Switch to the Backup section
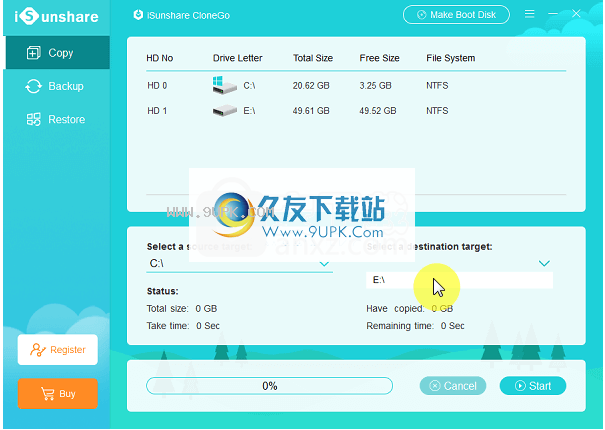 57,86
